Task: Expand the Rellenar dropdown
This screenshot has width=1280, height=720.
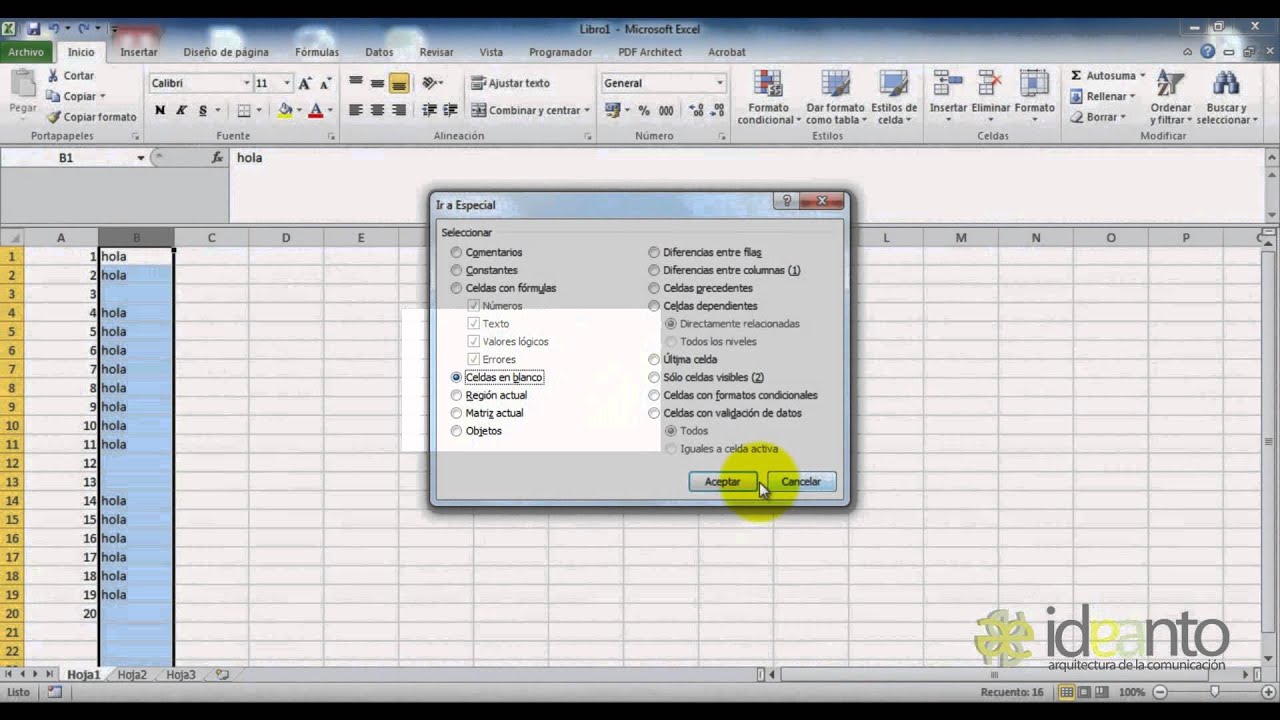Action: pyautogui.click(x=1132, y=97)
